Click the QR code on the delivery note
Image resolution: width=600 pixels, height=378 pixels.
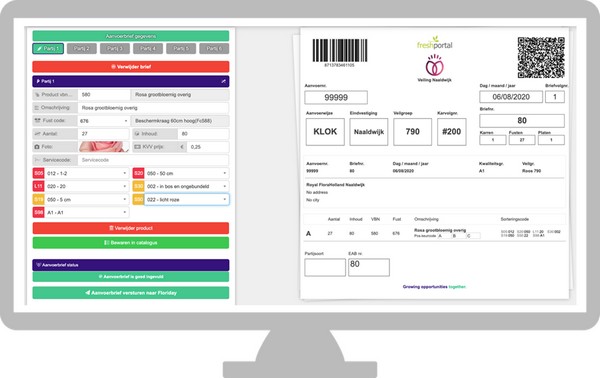tap(541, 57)
